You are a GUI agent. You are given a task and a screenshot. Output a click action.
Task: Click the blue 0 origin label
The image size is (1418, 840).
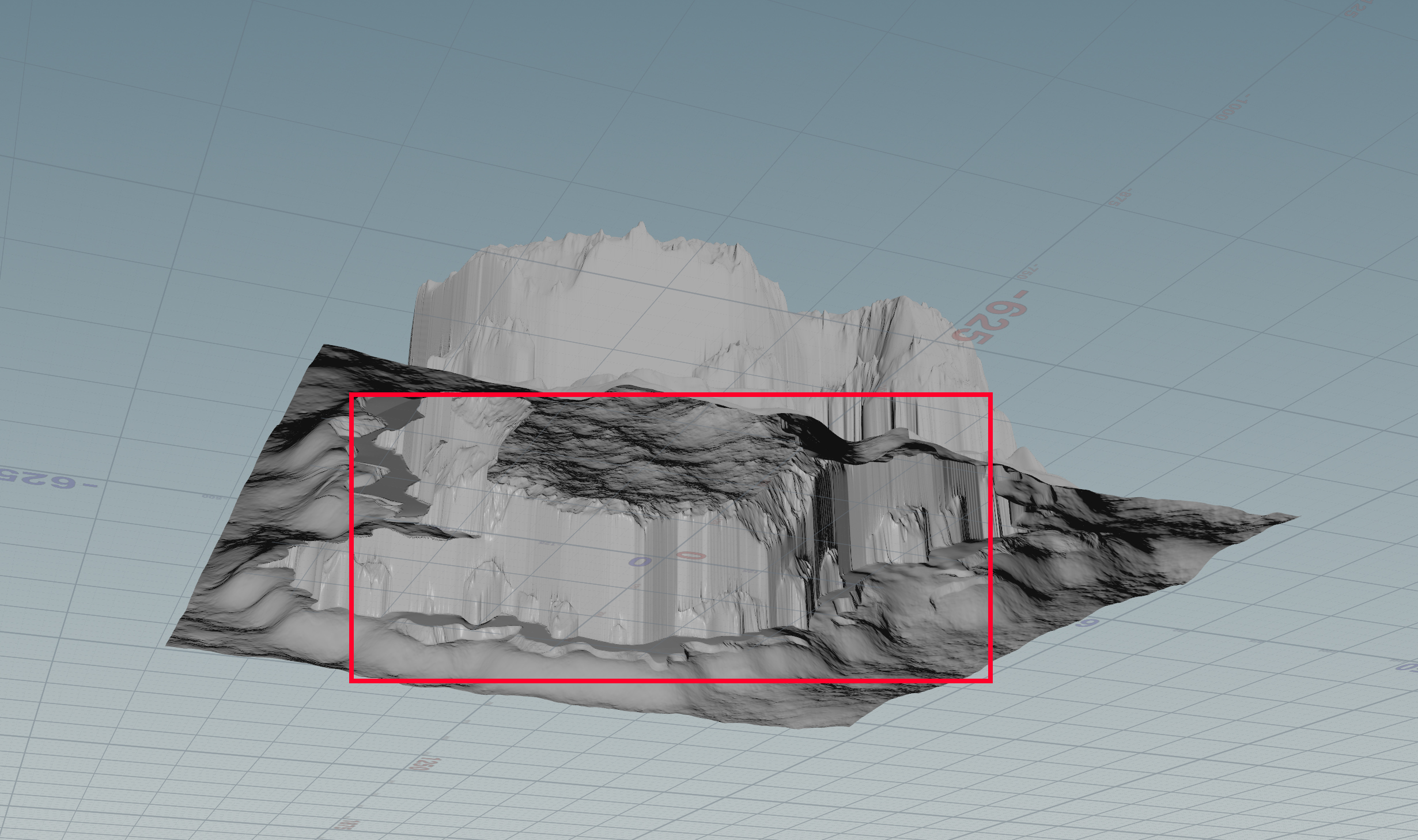[x=640, y=561]
